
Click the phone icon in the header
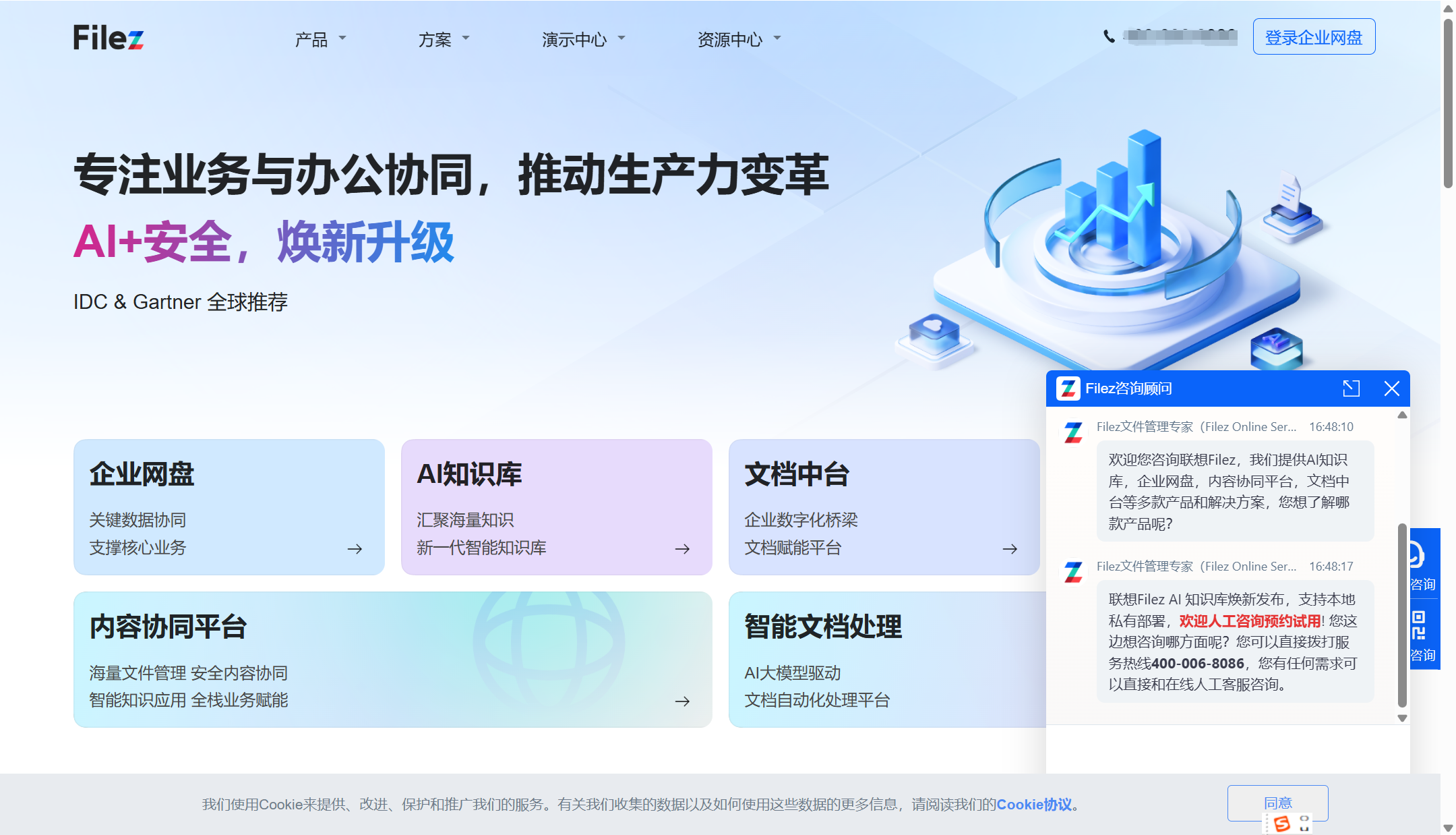point(1108,37)
